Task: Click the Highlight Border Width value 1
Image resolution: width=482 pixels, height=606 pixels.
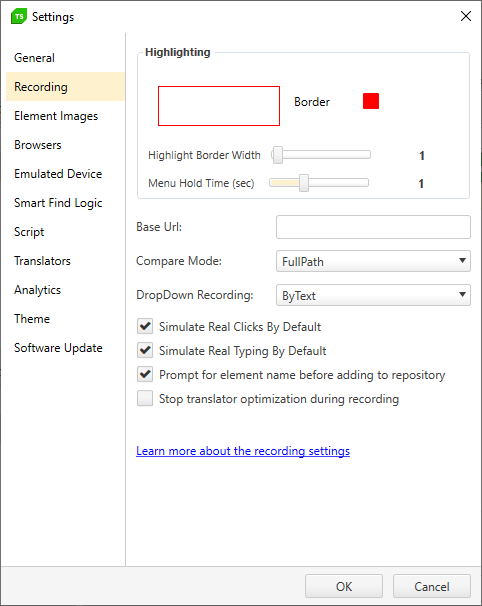Action: coord(422,156)
